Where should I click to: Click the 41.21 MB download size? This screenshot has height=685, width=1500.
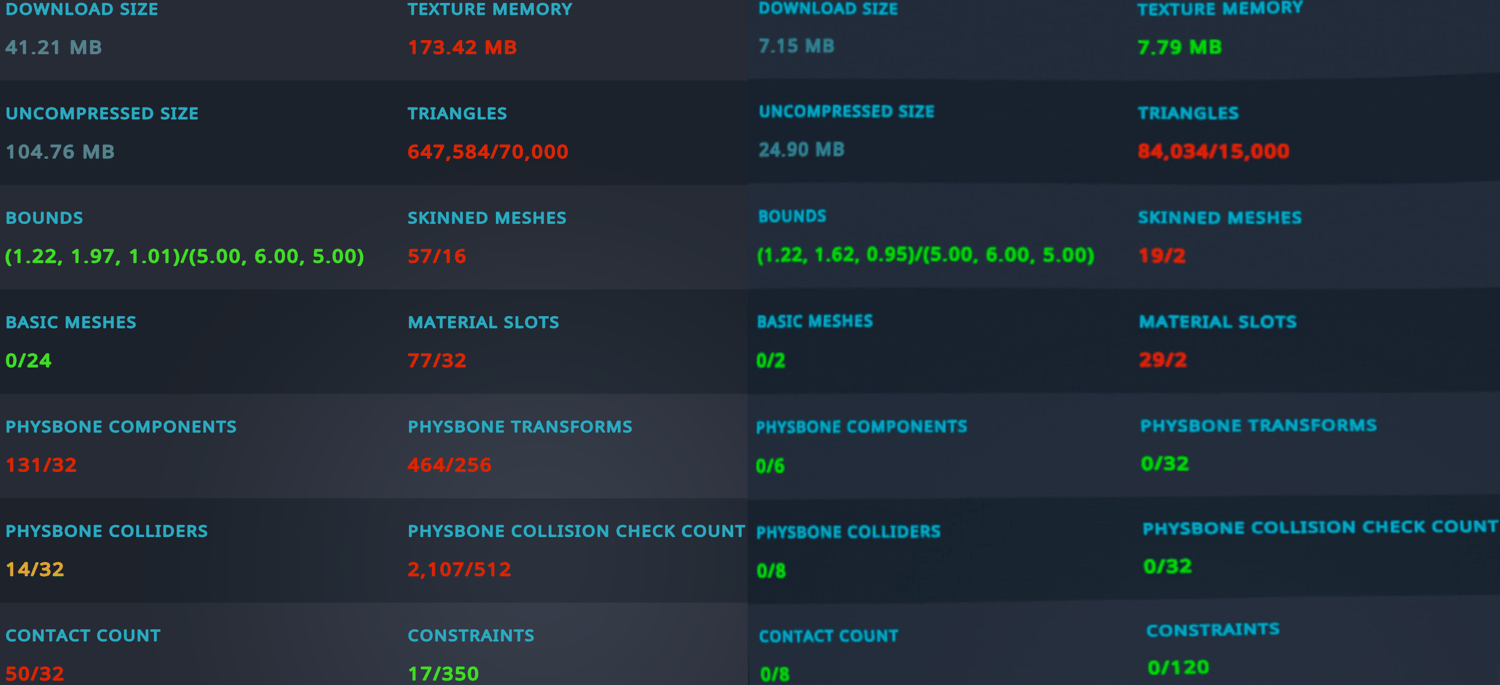53,47
